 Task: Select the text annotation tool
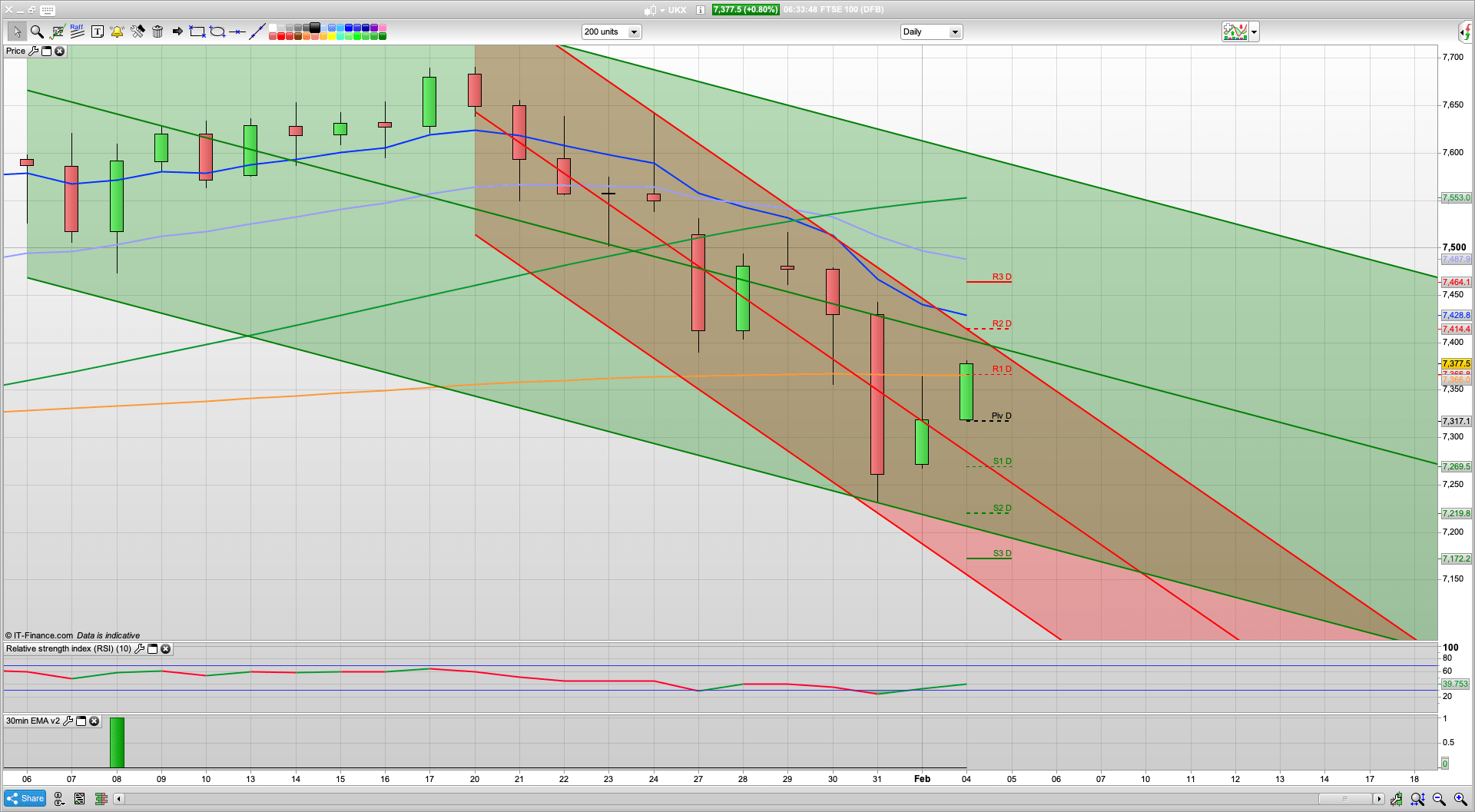(97, 31)
